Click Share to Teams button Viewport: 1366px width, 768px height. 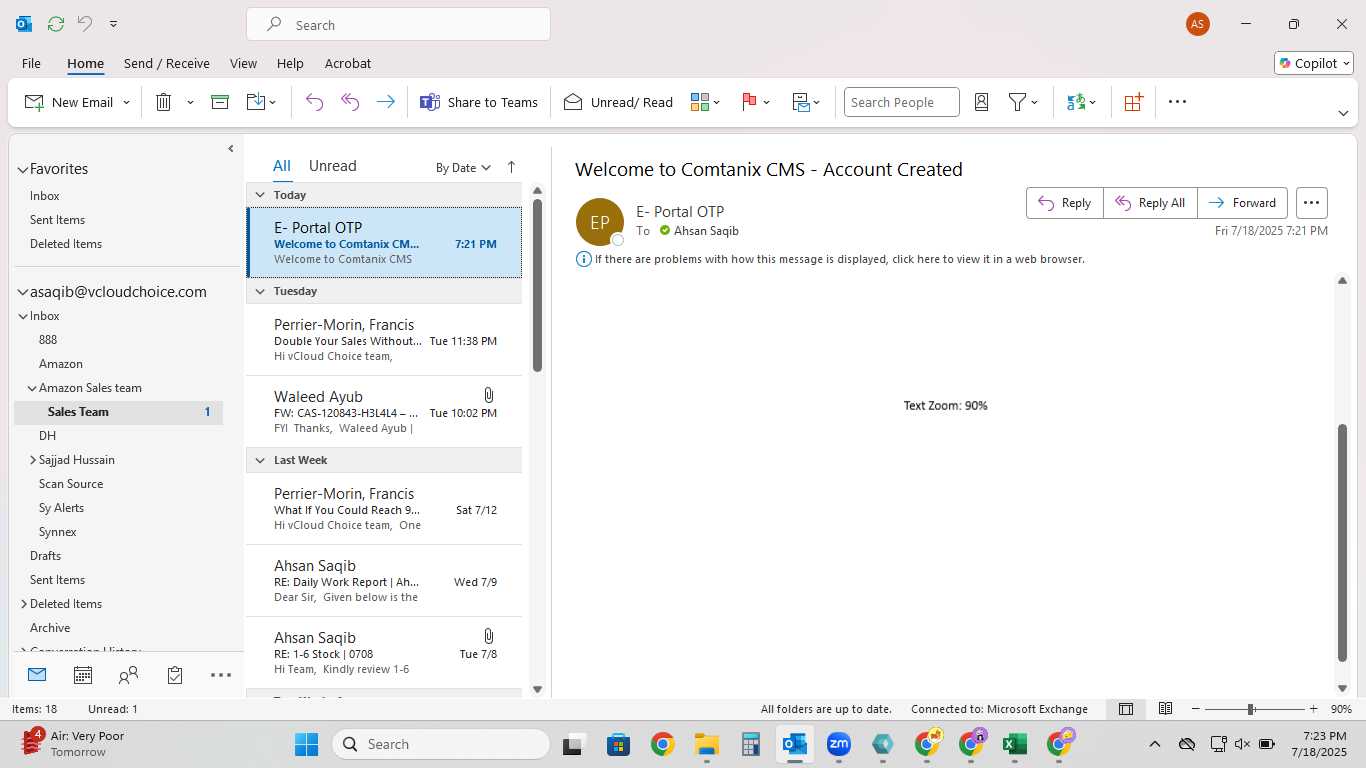coord(479,102)
